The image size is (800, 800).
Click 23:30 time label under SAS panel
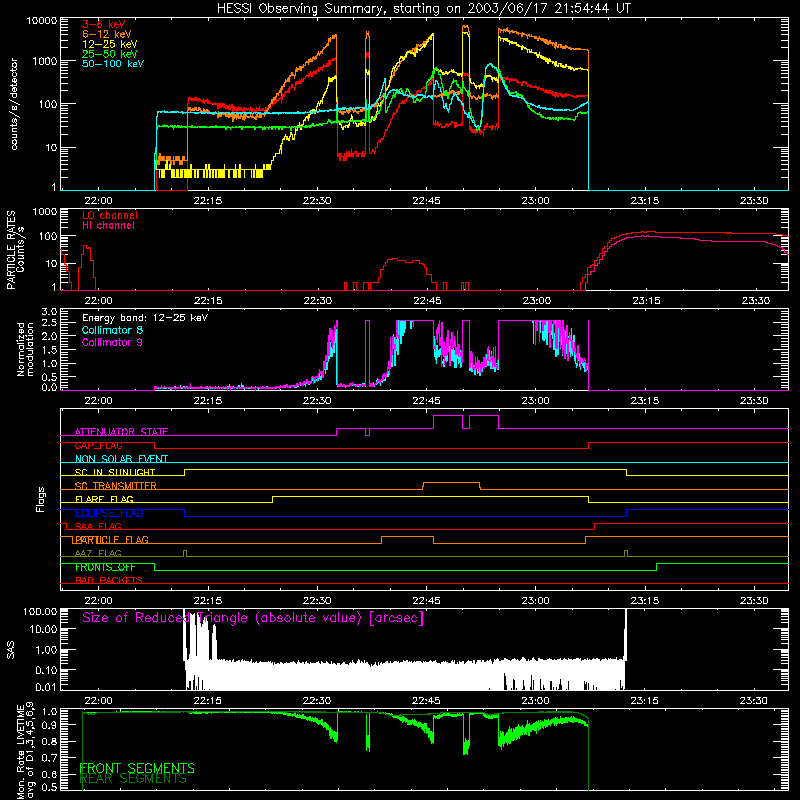coord(754,701)
